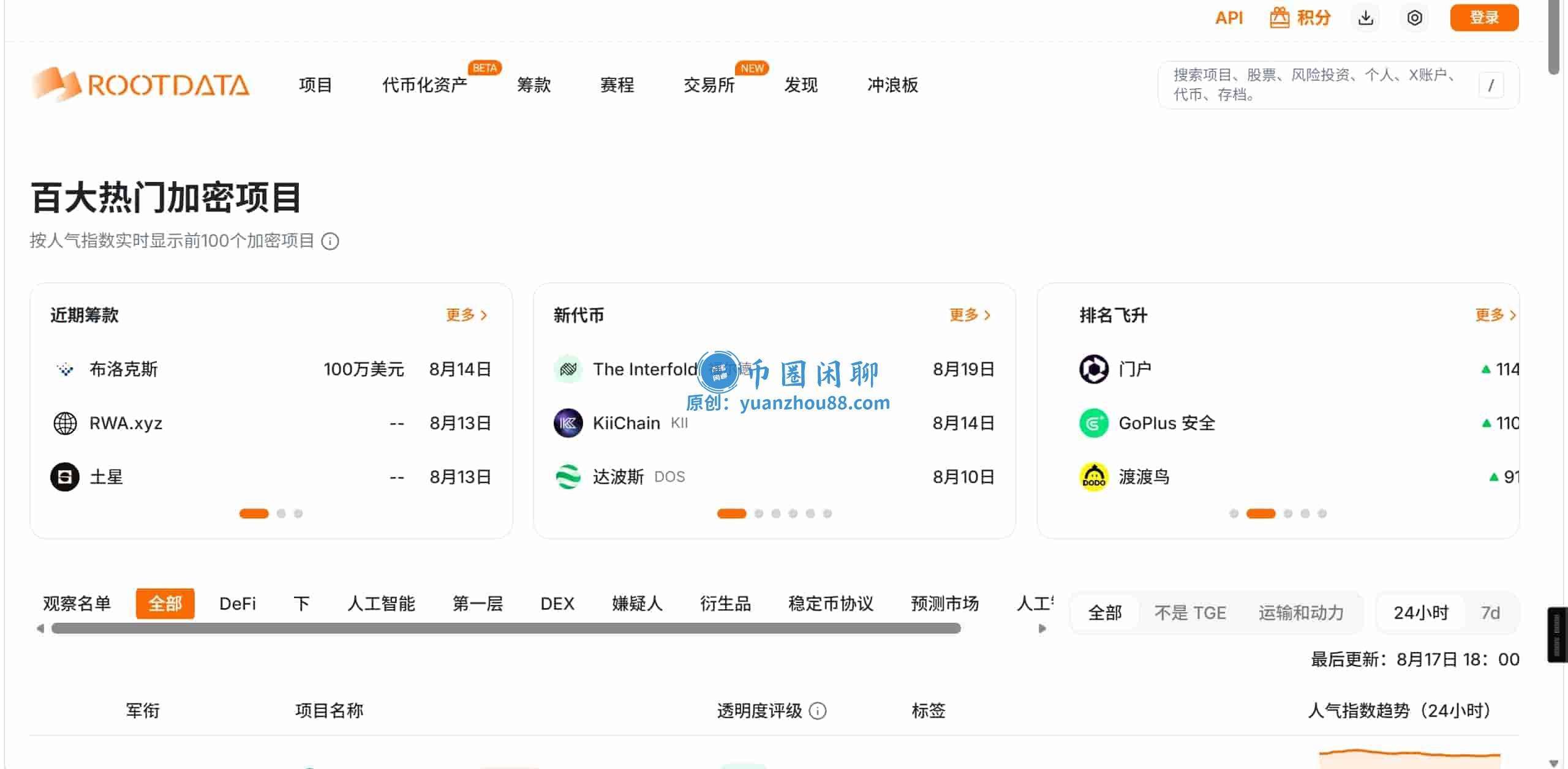Expand more new tokens list
Screen dimensions: 1568x769
tap(970, 315)
